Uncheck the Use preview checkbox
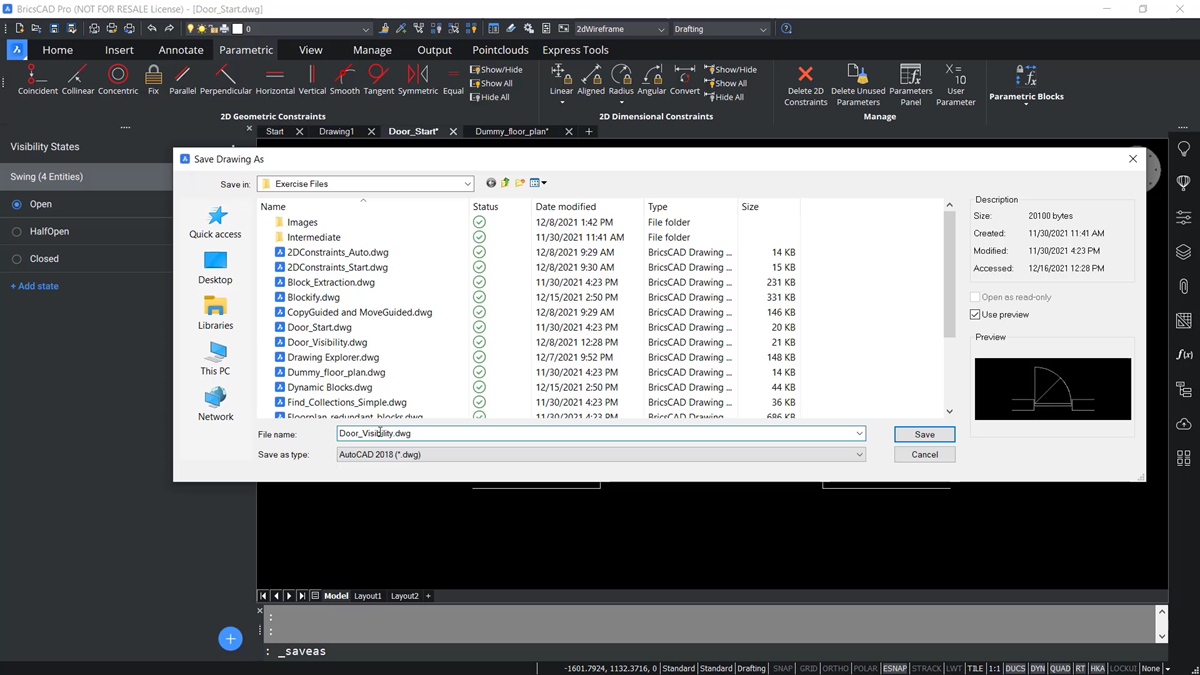The height and width of the screenshot is (675, 1200). click(x=975, y=315)
